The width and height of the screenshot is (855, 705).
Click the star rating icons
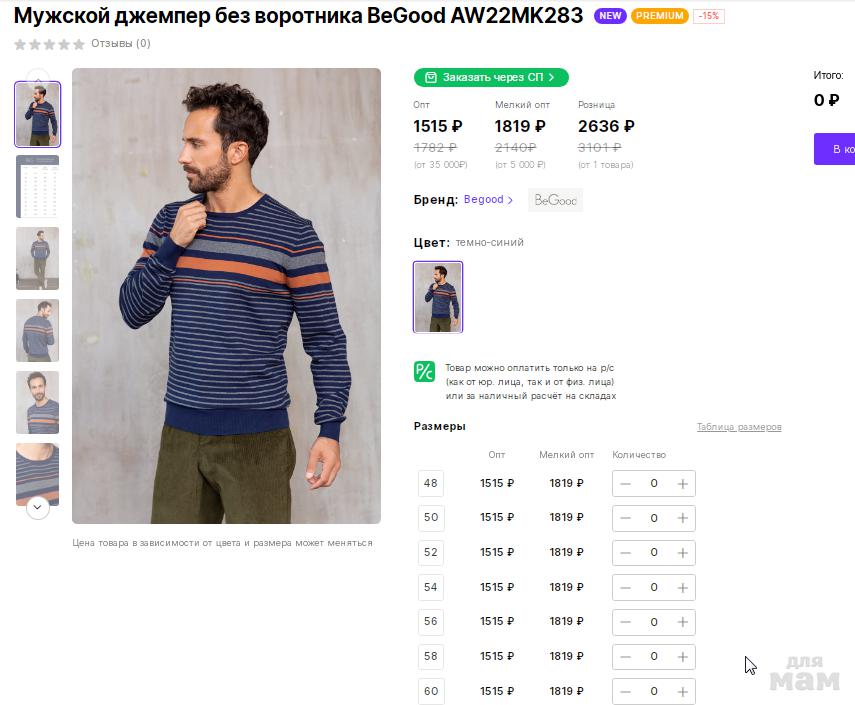49,44
